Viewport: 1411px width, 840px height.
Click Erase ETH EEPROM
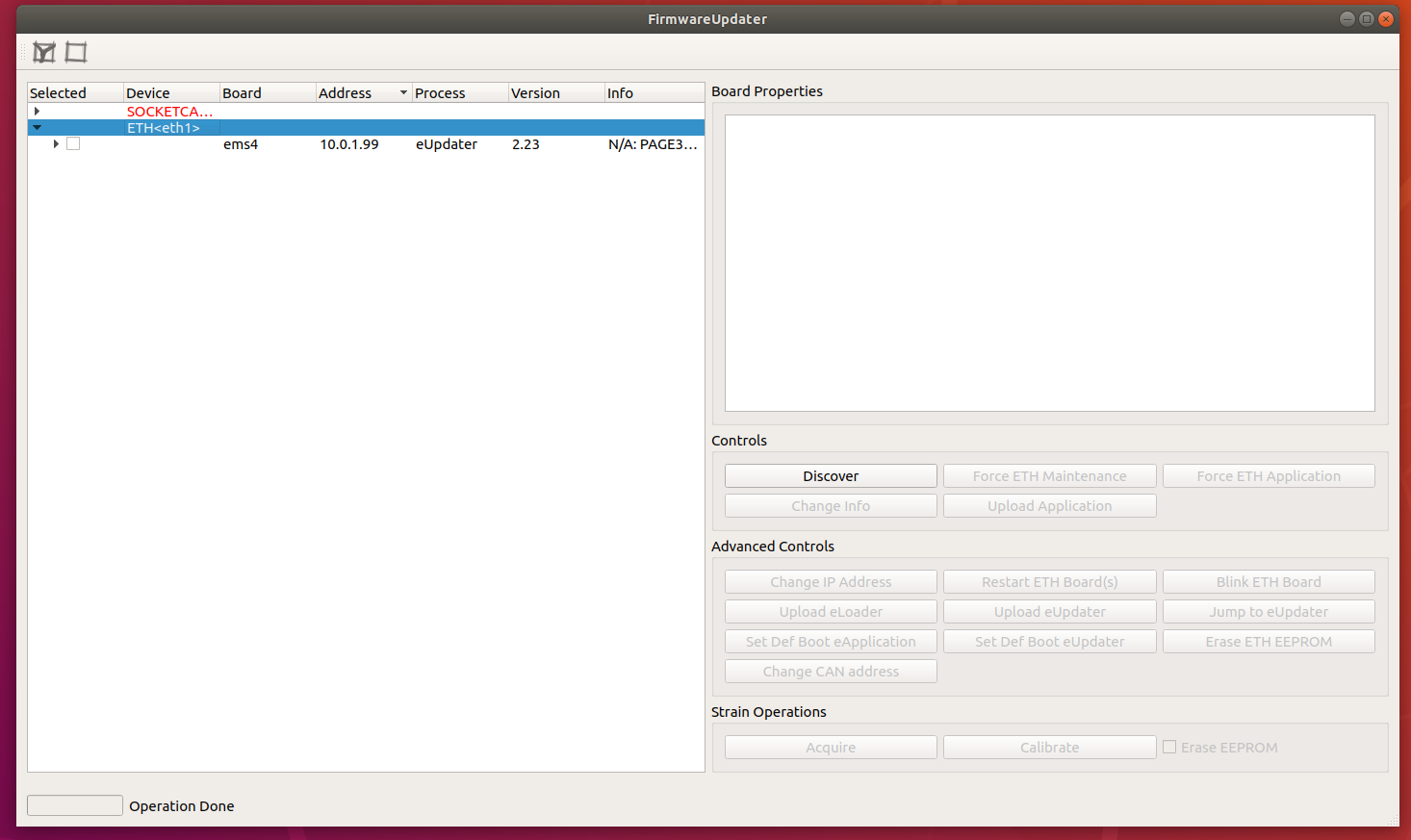1269,641
